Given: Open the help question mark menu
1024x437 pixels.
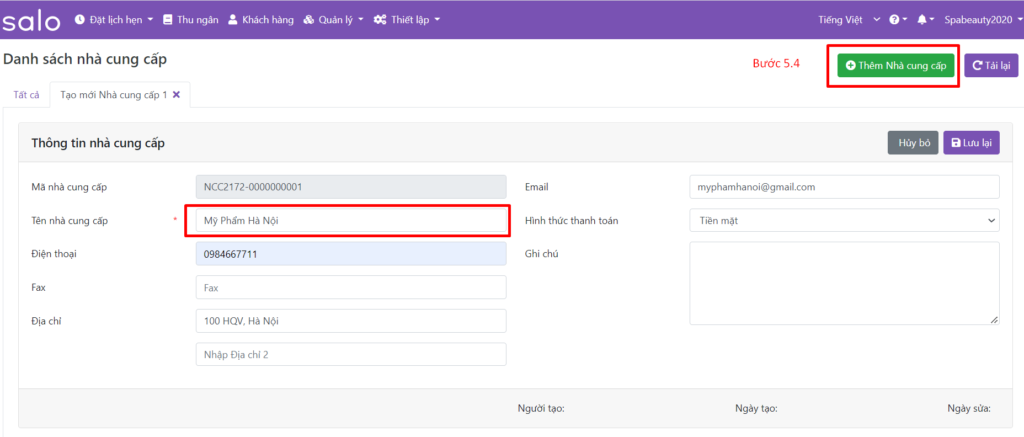Looking at the screenshot, I should tap(897, 20).
